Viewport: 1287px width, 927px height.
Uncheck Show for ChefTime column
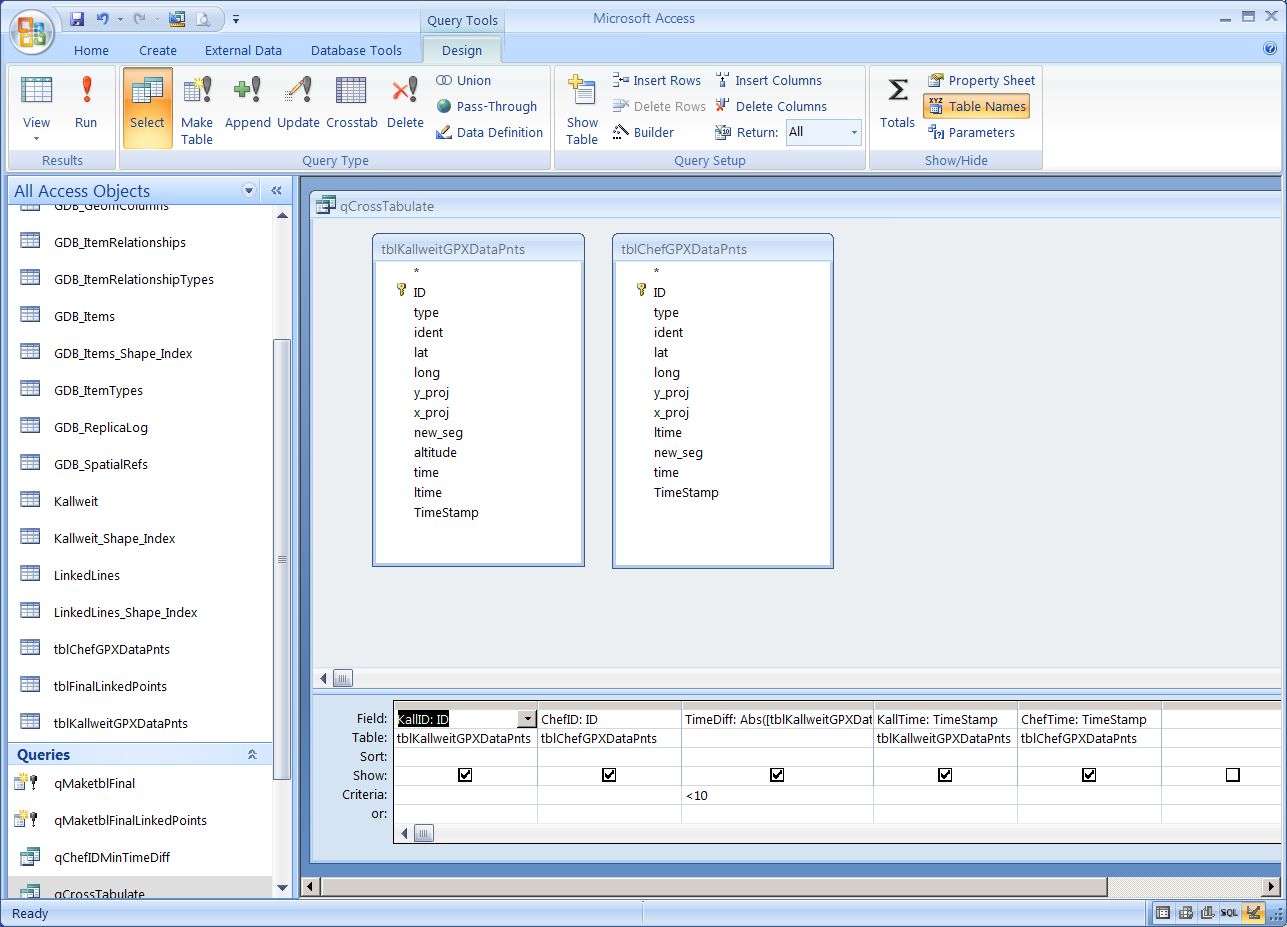[1089, 775]
